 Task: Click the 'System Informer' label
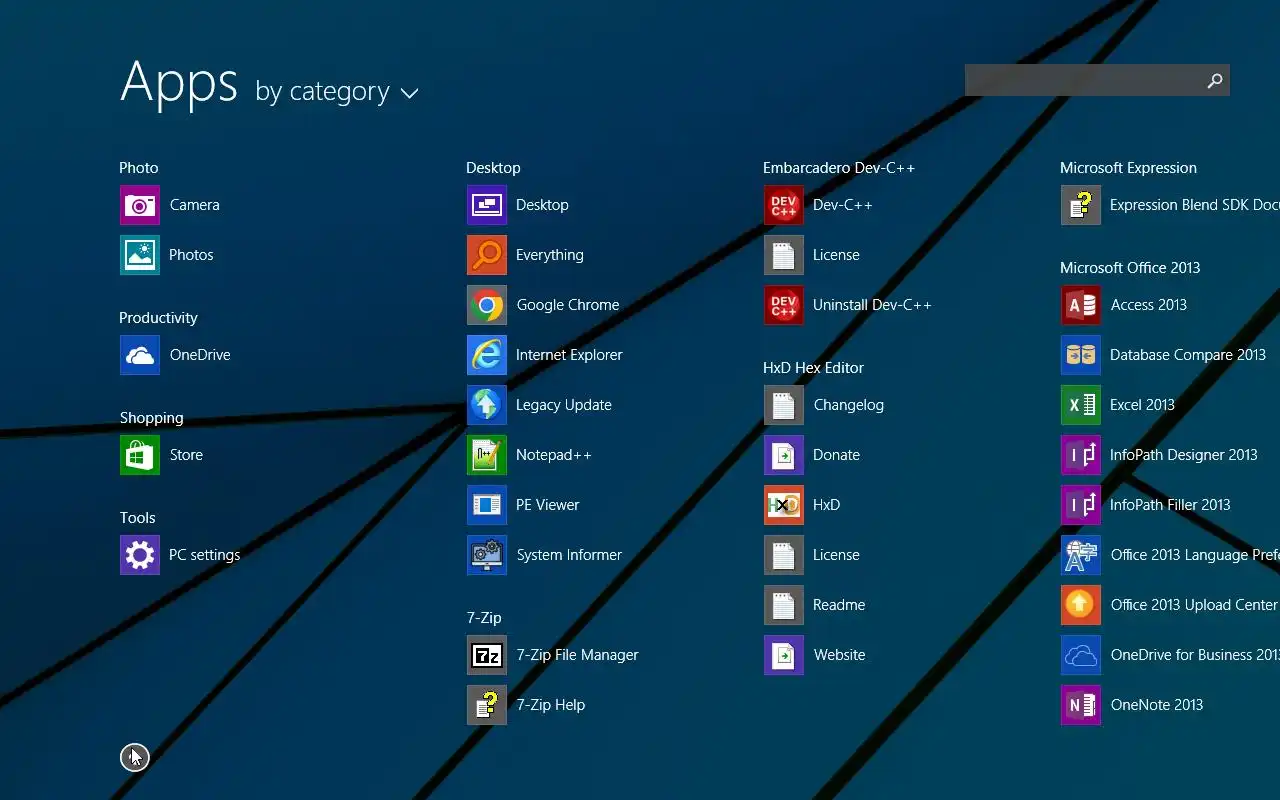(x=569, y=555)
